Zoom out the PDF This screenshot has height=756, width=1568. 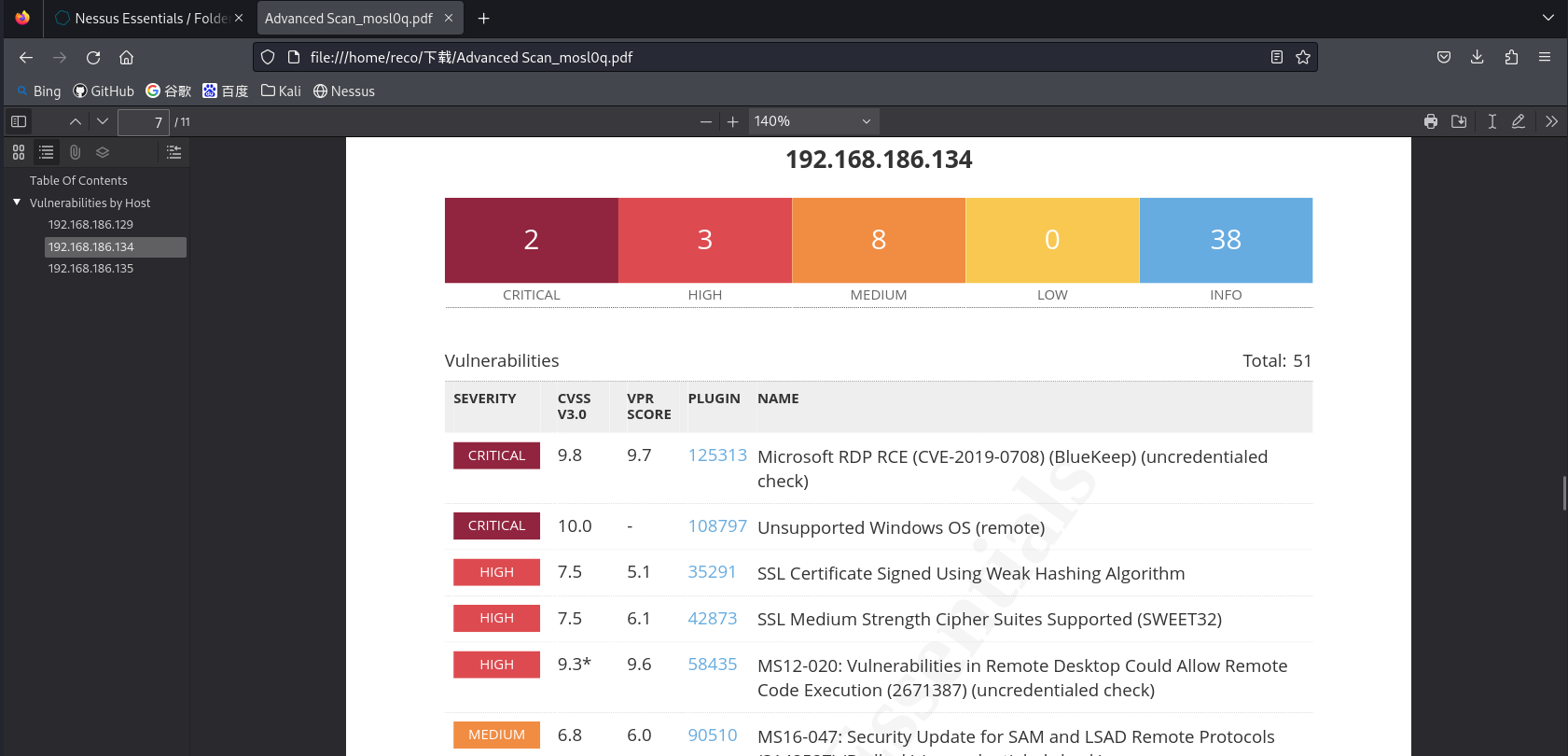point(706,121)
